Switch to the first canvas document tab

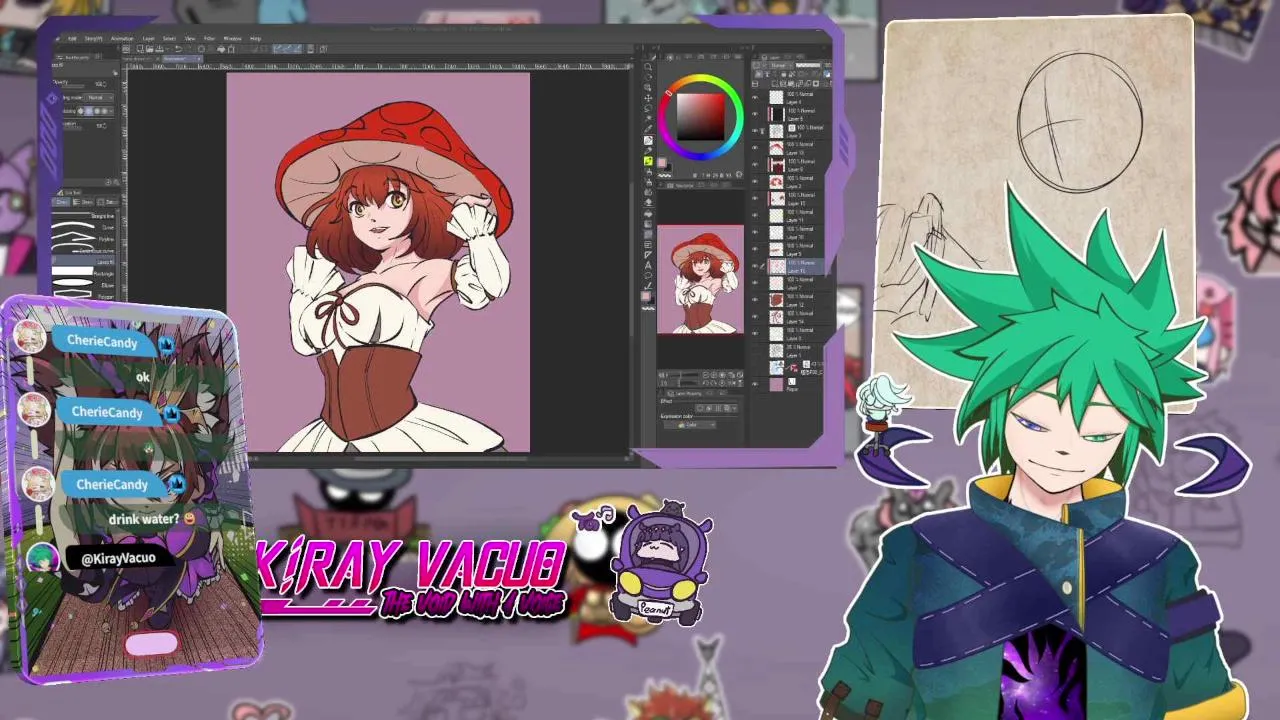[141, 59]
